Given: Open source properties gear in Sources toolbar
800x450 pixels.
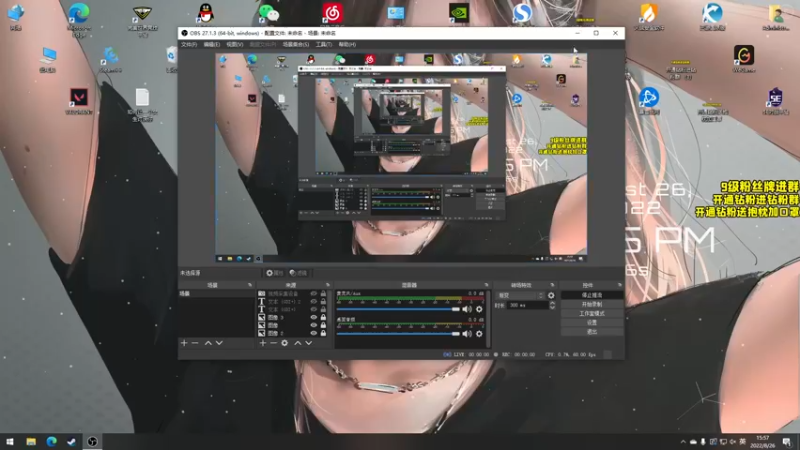Looking at the screenshot, I should click(285, 343).
